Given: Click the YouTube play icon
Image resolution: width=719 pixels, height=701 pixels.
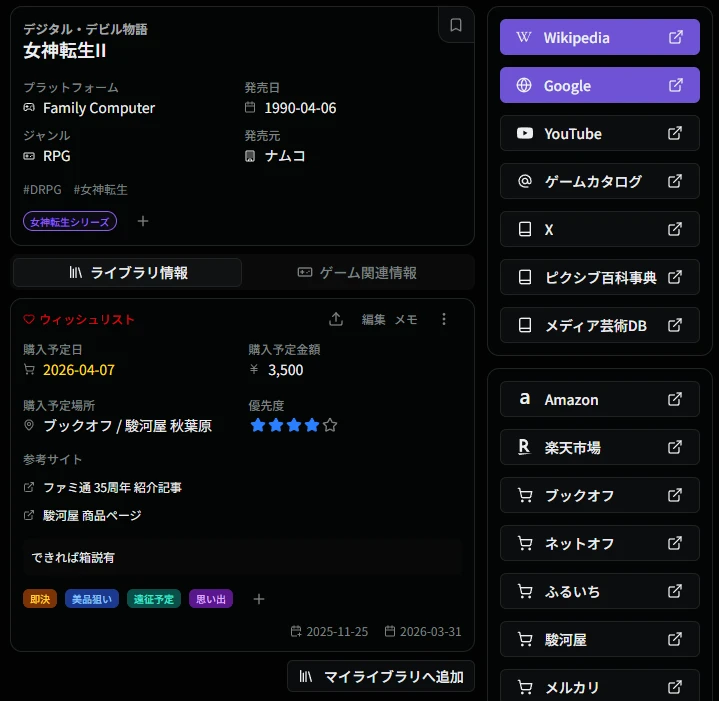Looking at the screenshot, I should (x=525, y=133).
